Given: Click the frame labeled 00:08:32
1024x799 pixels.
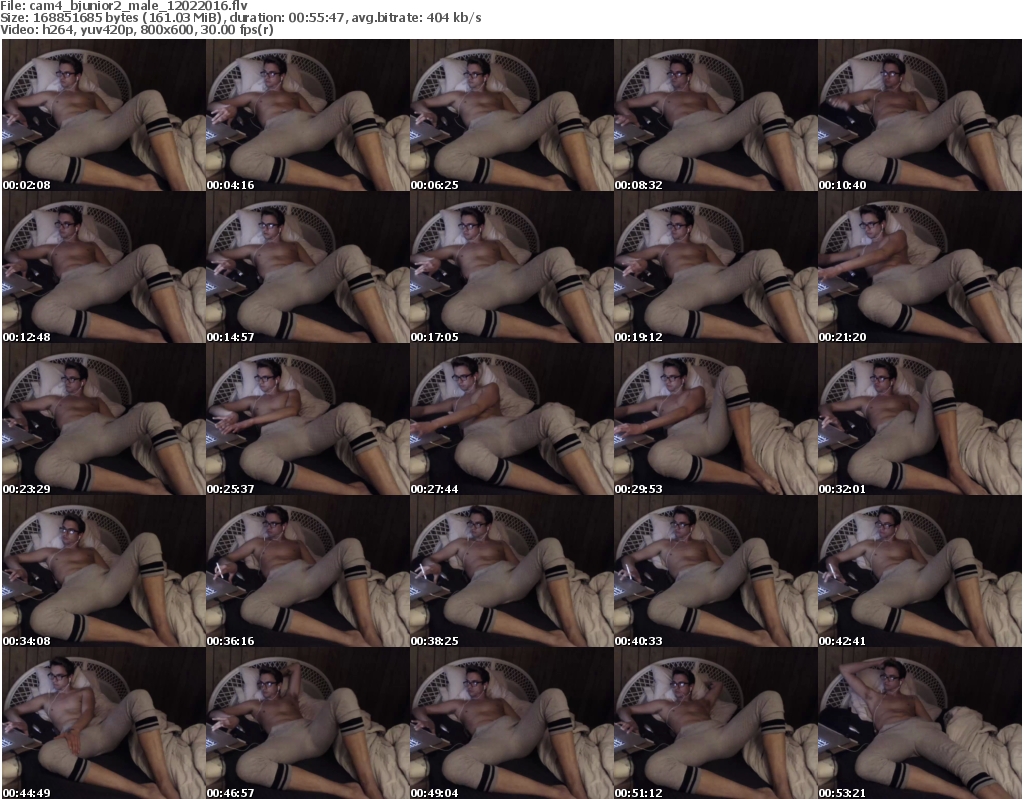Looking at the screenshot, I should [715, 115].
